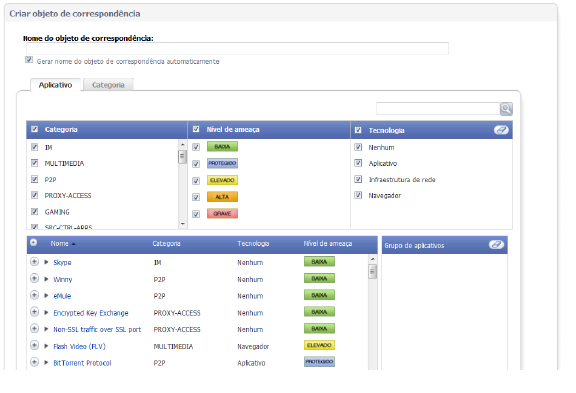Uncheck the PROTEGIDO threat level checkbox
The height and width of the screenshot is (393, 576).
[196, 164]
